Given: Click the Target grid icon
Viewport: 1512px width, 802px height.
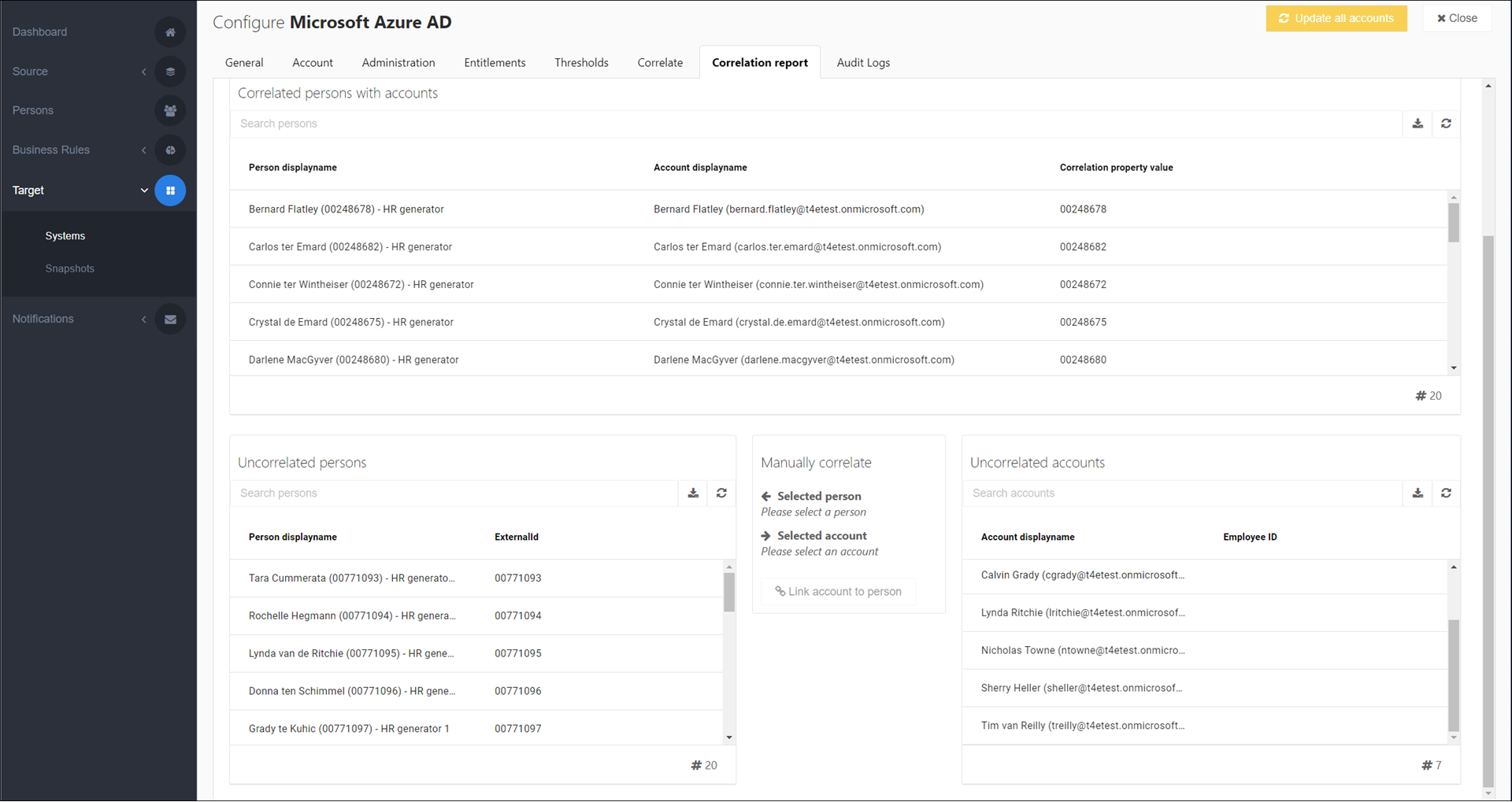Looking at the screenshot, I should tap(170, 190).
